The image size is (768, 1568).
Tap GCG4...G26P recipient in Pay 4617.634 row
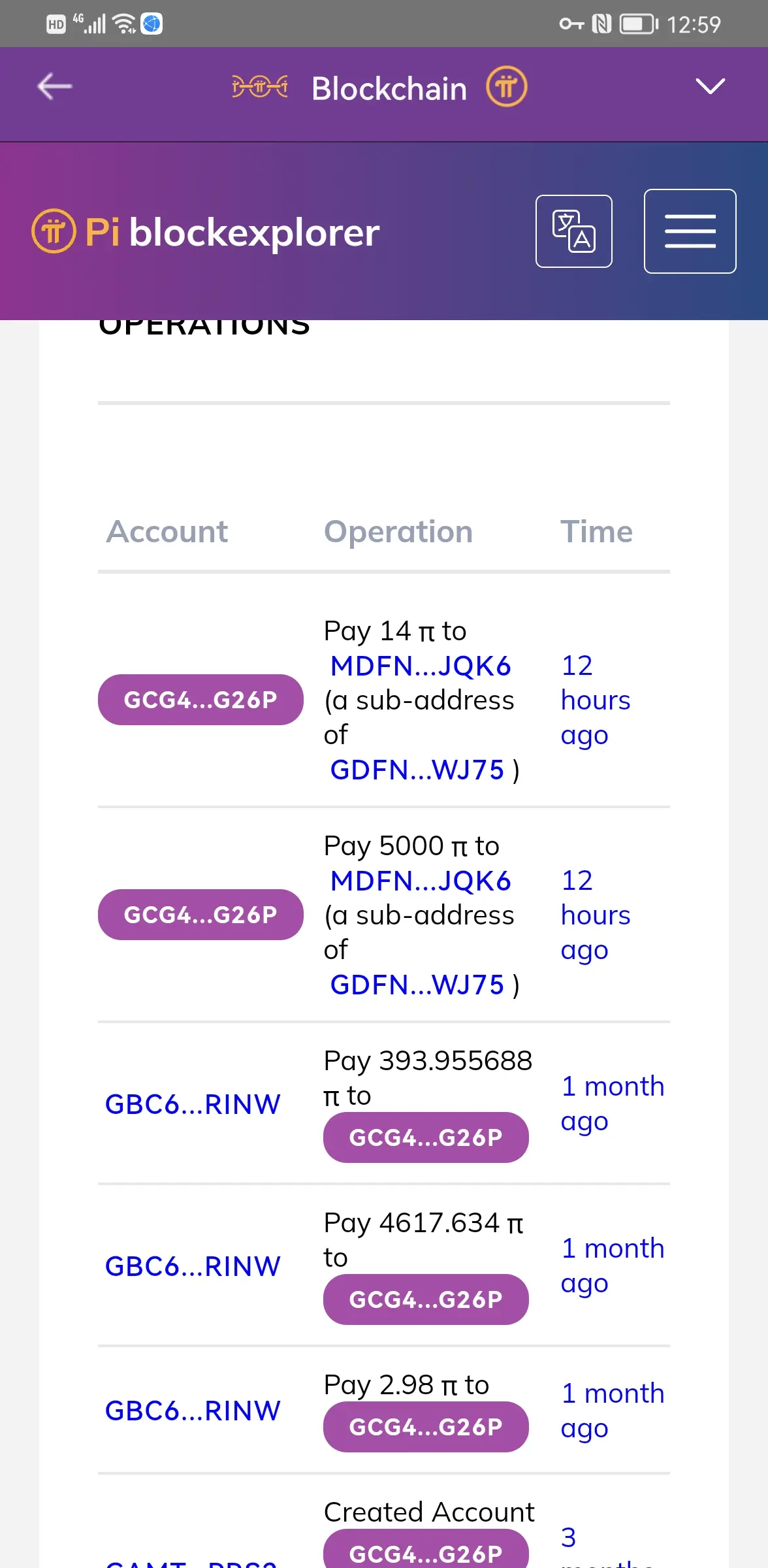(x=426, y=1299)
